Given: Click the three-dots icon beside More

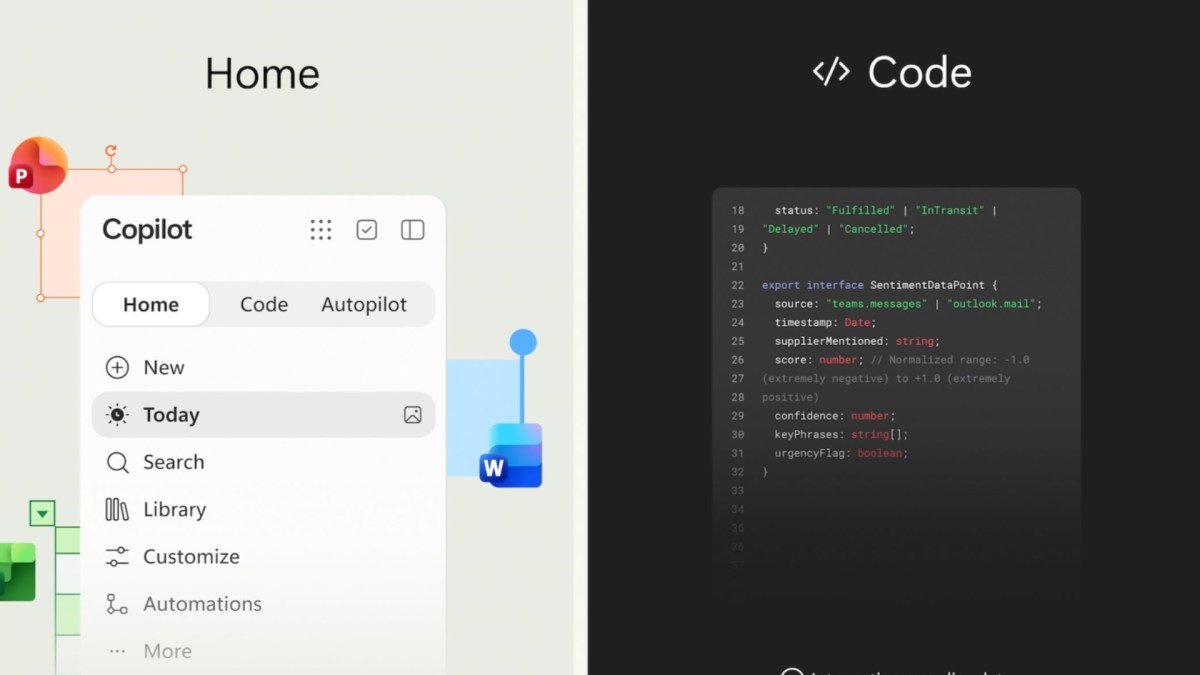Looking at the screenshot, I should 117,651.
